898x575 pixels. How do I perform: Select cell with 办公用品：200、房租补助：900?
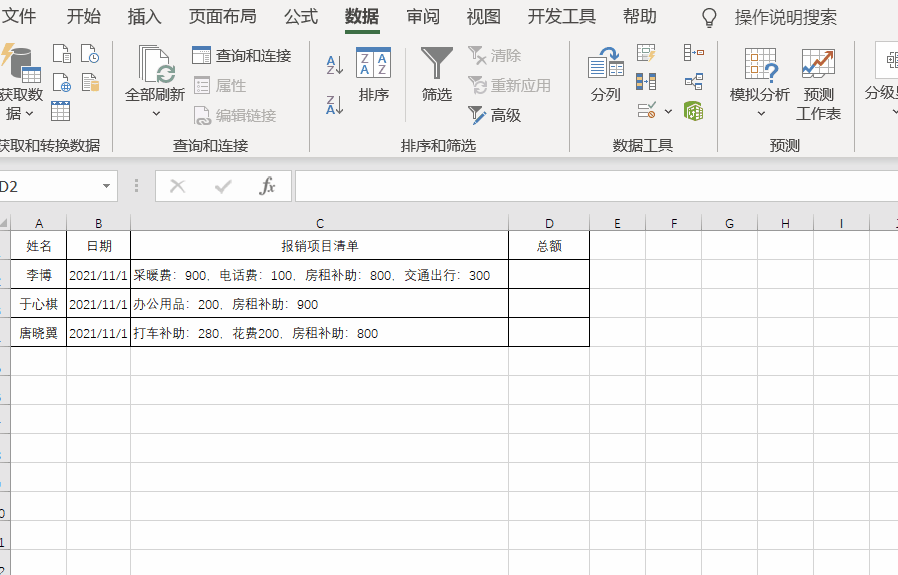point(320,304)
